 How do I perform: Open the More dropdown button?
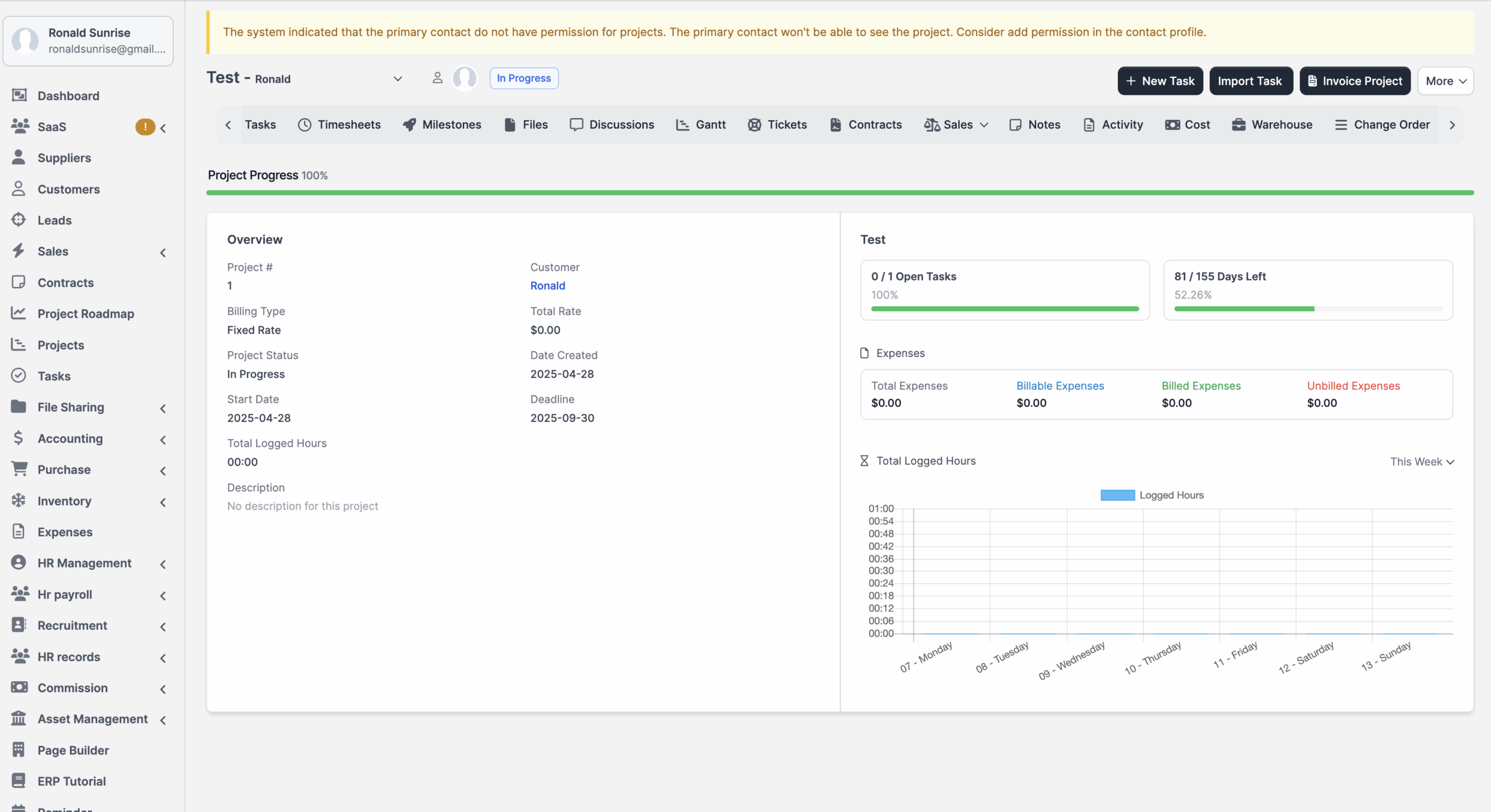point(1446,81)
